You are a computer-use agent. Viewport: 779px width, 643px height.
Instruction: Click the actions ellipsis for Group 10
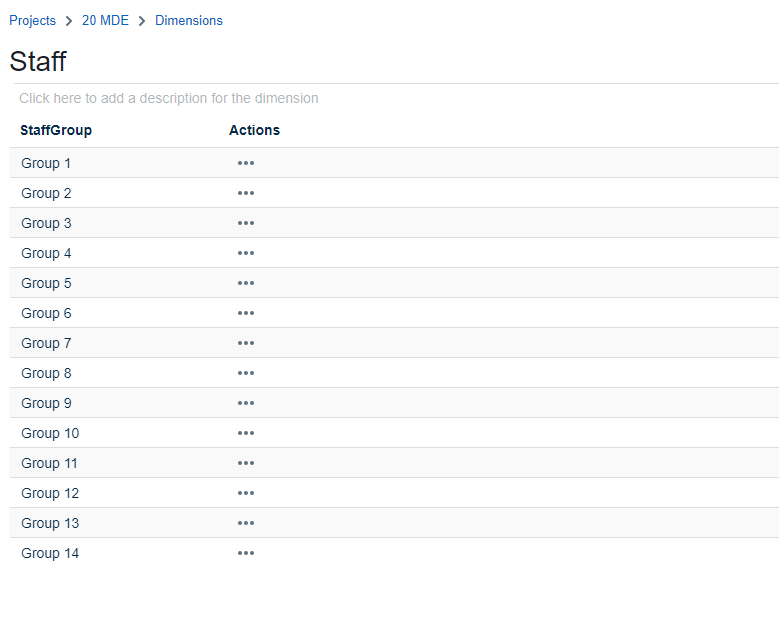(246, 433)
